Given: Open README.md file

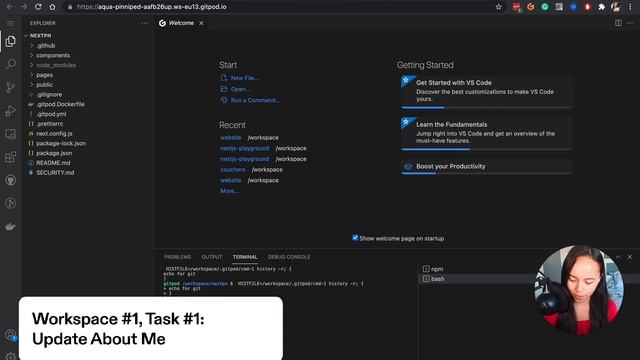Looking at the screenshot, I should click(x=53, y=163).
